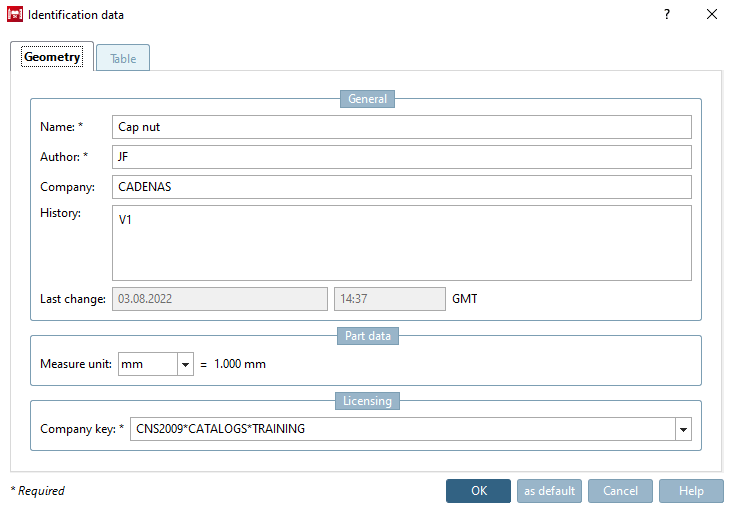Close the Identification data dialog
This screenshot has height=512, width=734.
point(712,15)
